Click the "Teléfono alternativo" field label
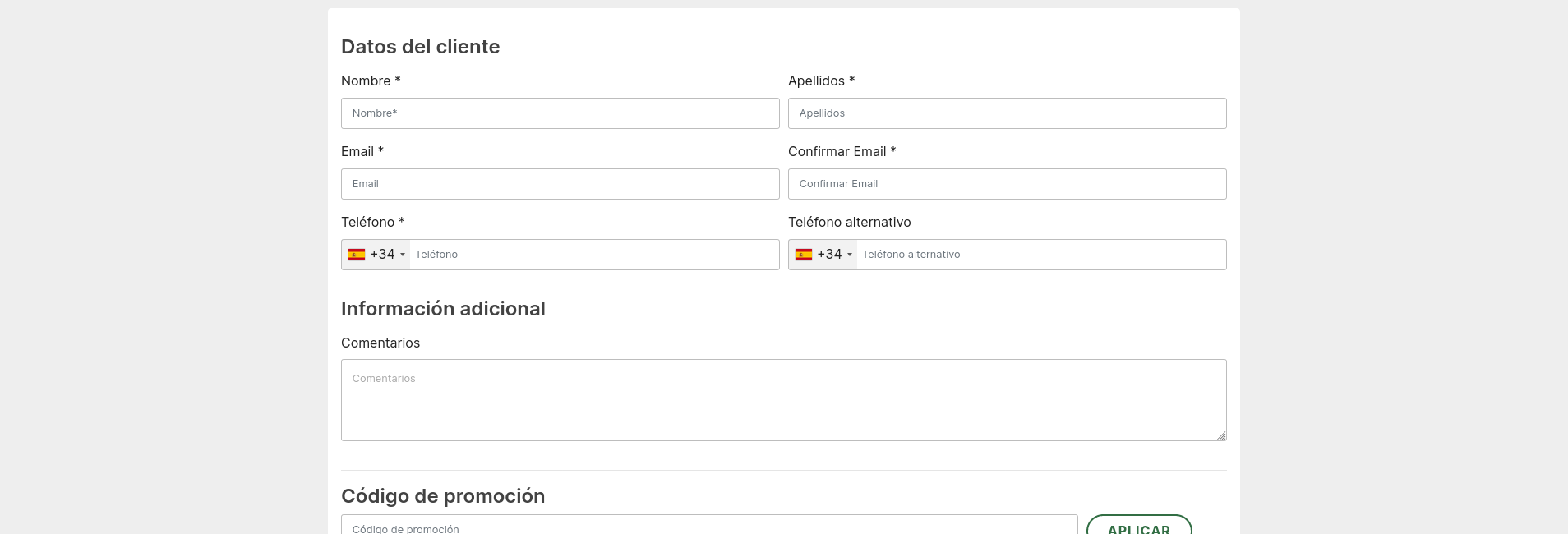The width and height of the screenshot is (1568, 534). (850, 222)
